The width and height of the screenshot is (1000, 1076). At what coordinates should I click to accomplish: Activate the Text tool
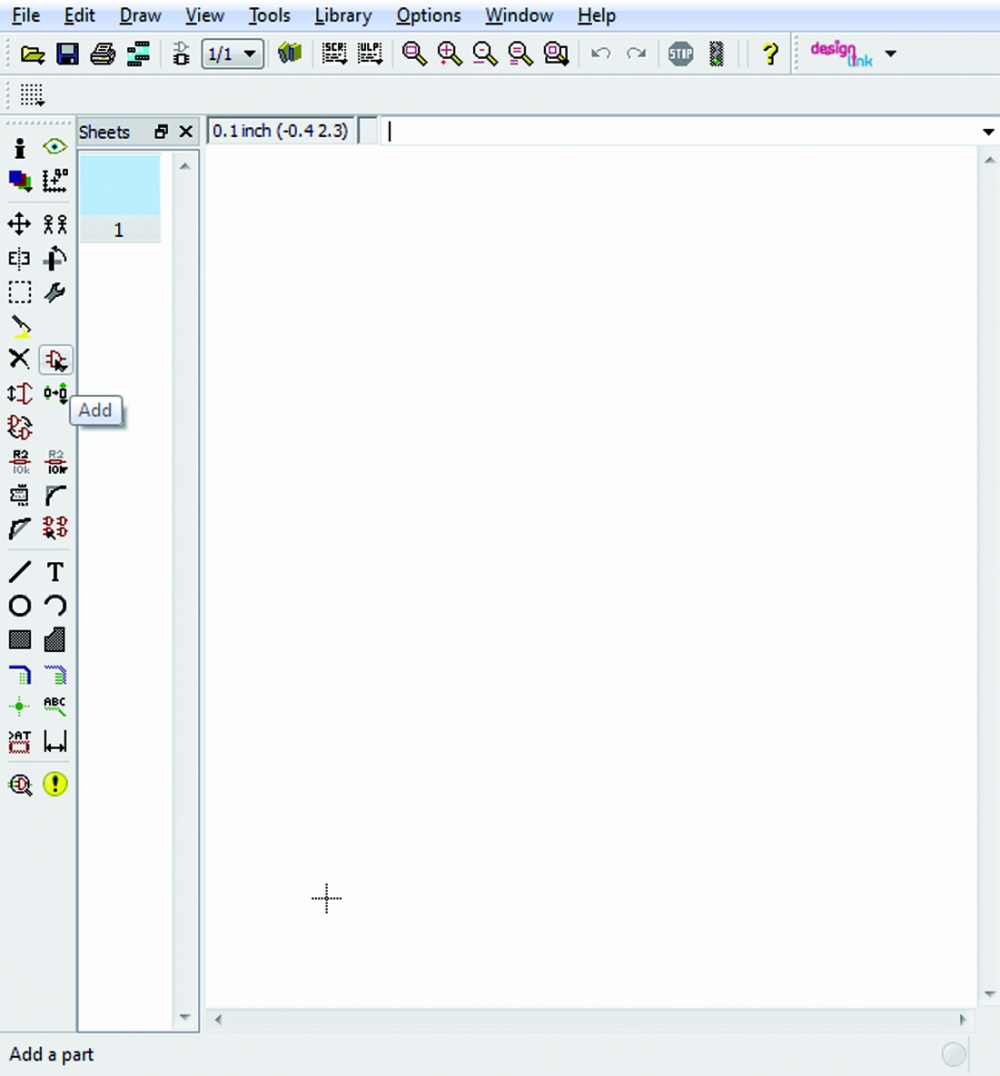click(55, 572)
